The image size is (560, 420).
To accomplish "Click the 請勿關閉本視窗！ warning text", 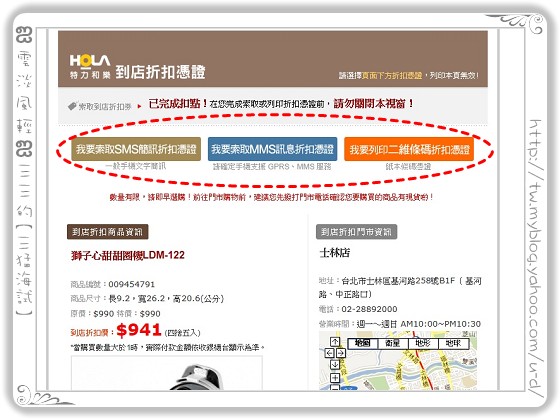I will tap(374, 104).
